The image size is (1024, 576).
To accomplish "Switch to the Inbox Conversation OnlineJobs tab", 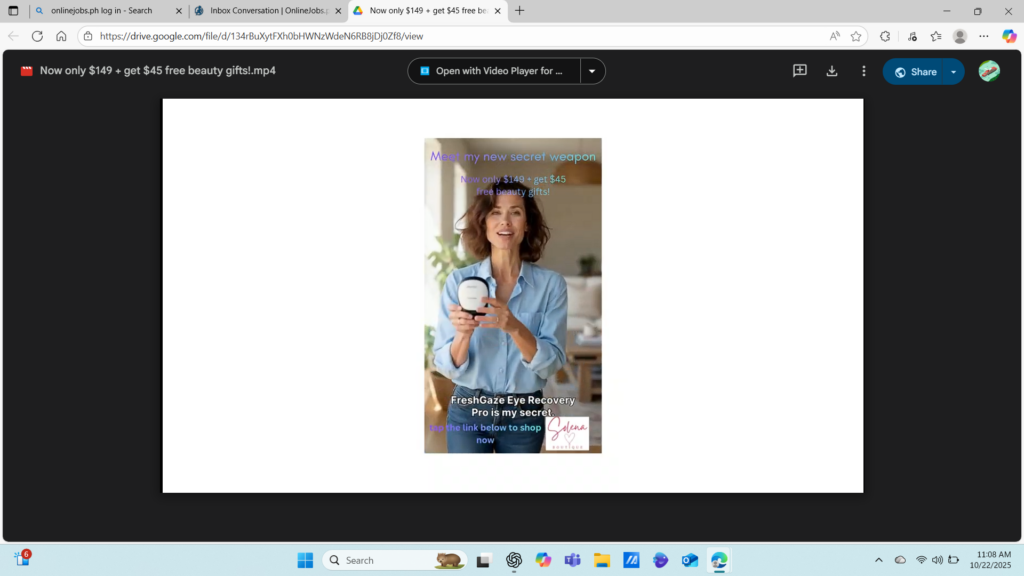I will click(268, 10).
